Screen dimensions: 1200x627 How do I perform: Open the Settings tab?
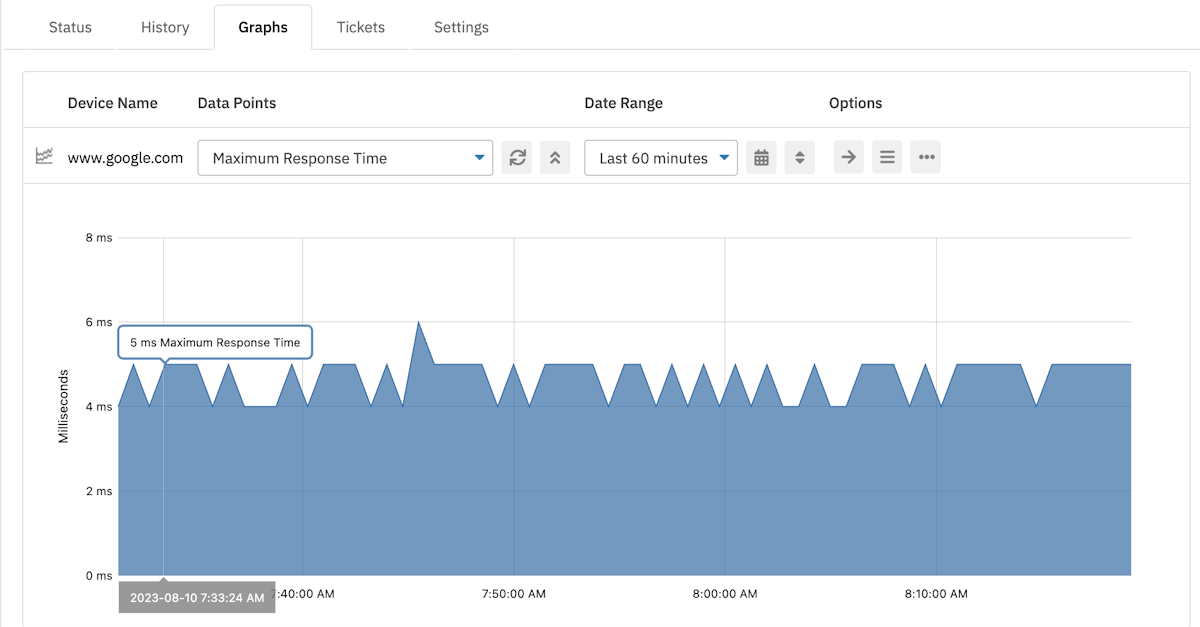pyautogui.click(x=460, y=27)
